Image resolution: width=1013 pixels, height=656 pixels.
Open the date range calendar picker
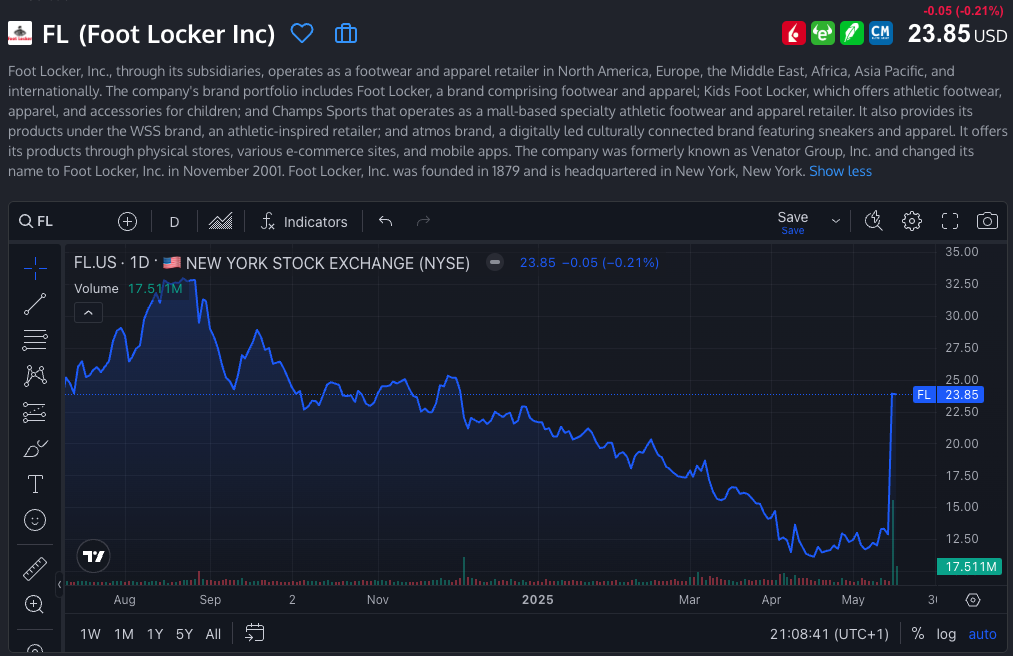[x=255, y=633]
